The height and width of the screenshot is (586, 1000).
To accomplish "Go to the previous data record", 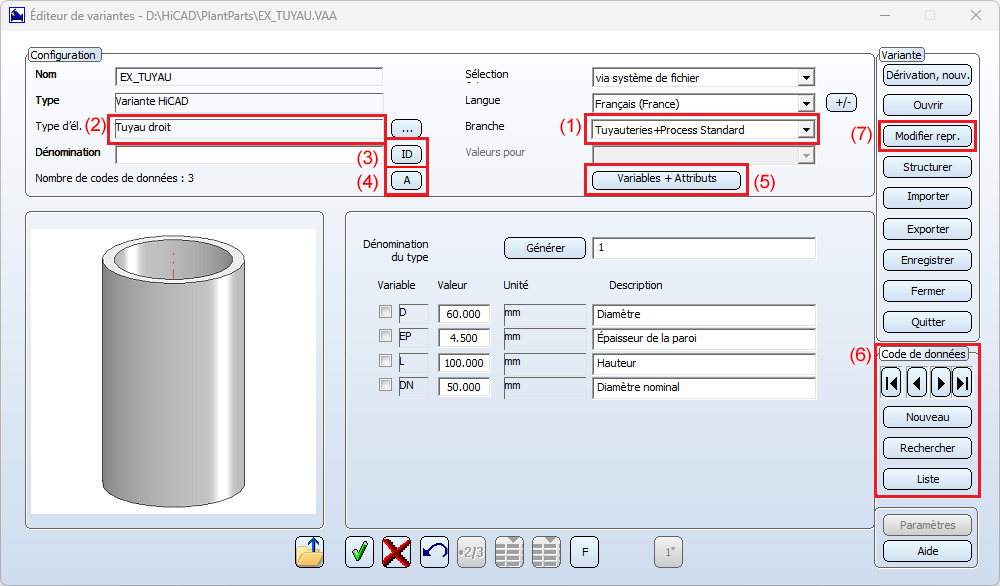I will click(916, 382).
